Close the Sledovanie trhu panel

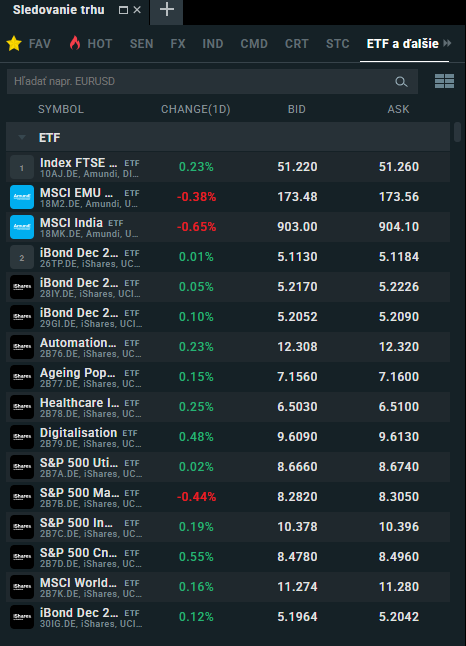click(x=137, y=10)
